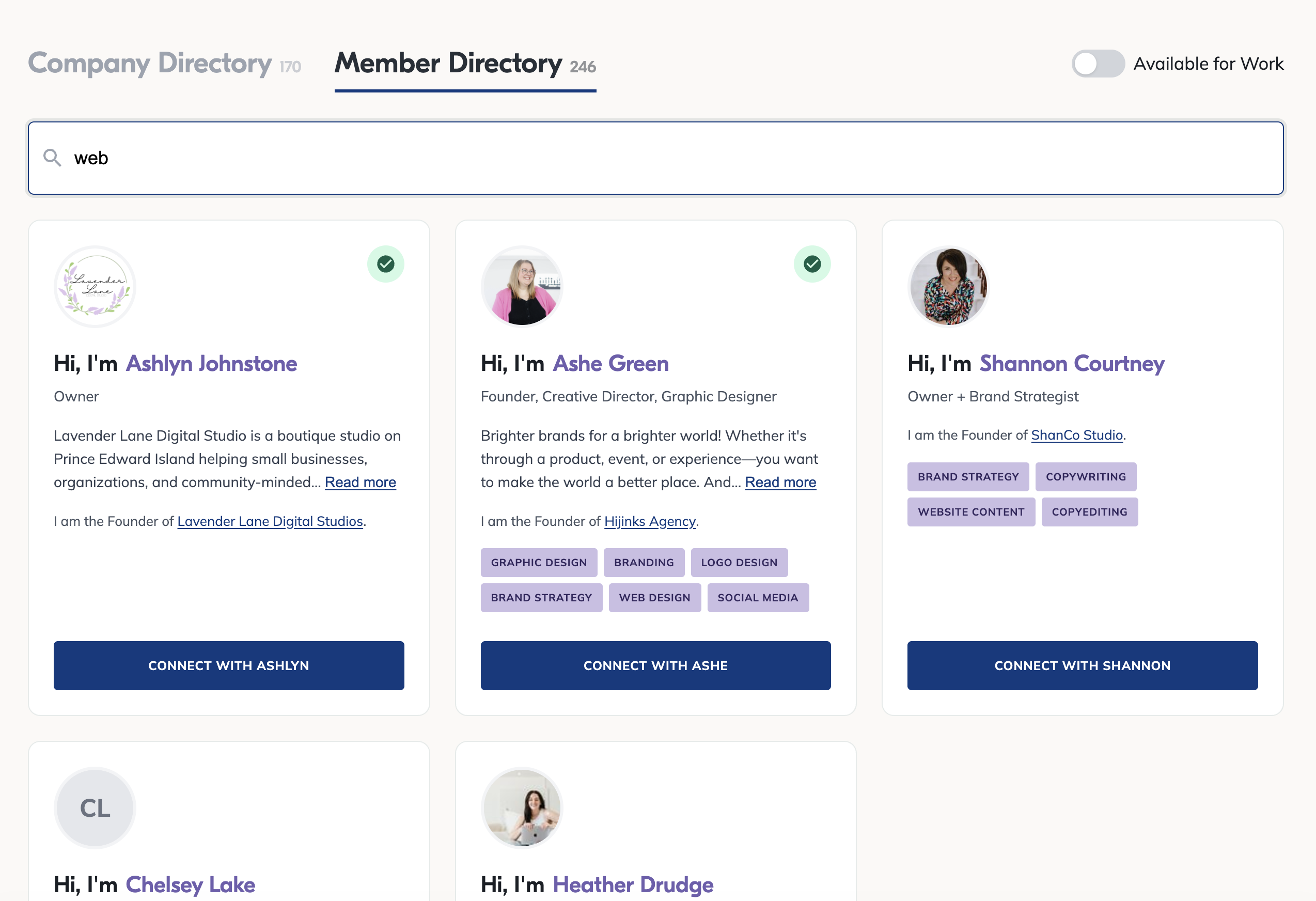This screenshot has width=1316, height=901.
Task: Focus the search field containing 'web'
Action: [x=656, y=158]
